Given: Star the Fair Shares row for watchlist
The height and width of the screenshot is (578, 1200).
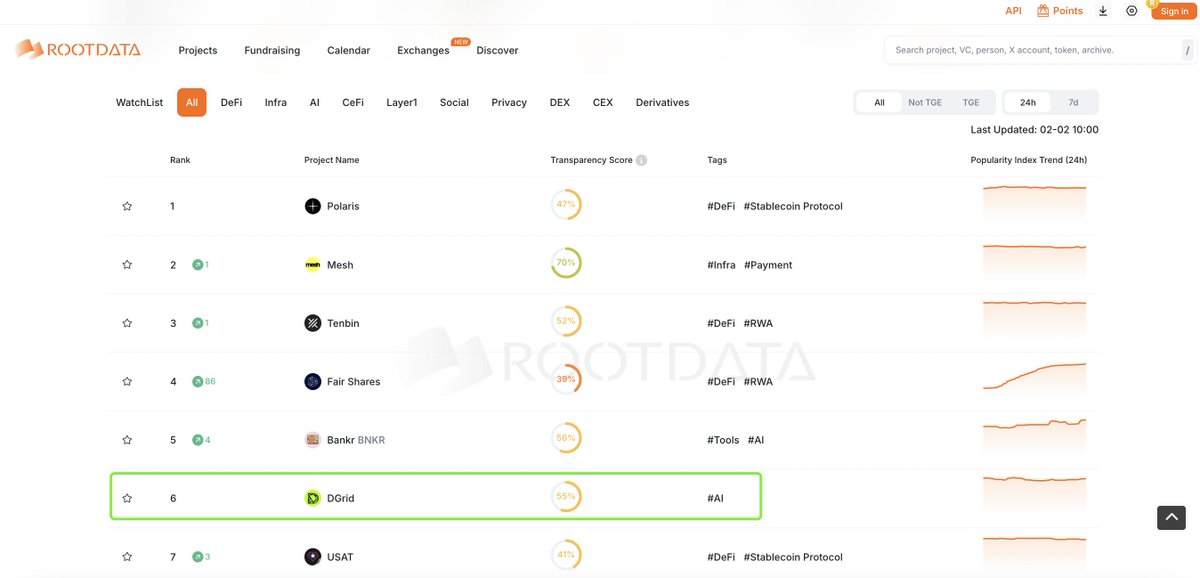Looking at the screenshot, I should click(127, 381).
